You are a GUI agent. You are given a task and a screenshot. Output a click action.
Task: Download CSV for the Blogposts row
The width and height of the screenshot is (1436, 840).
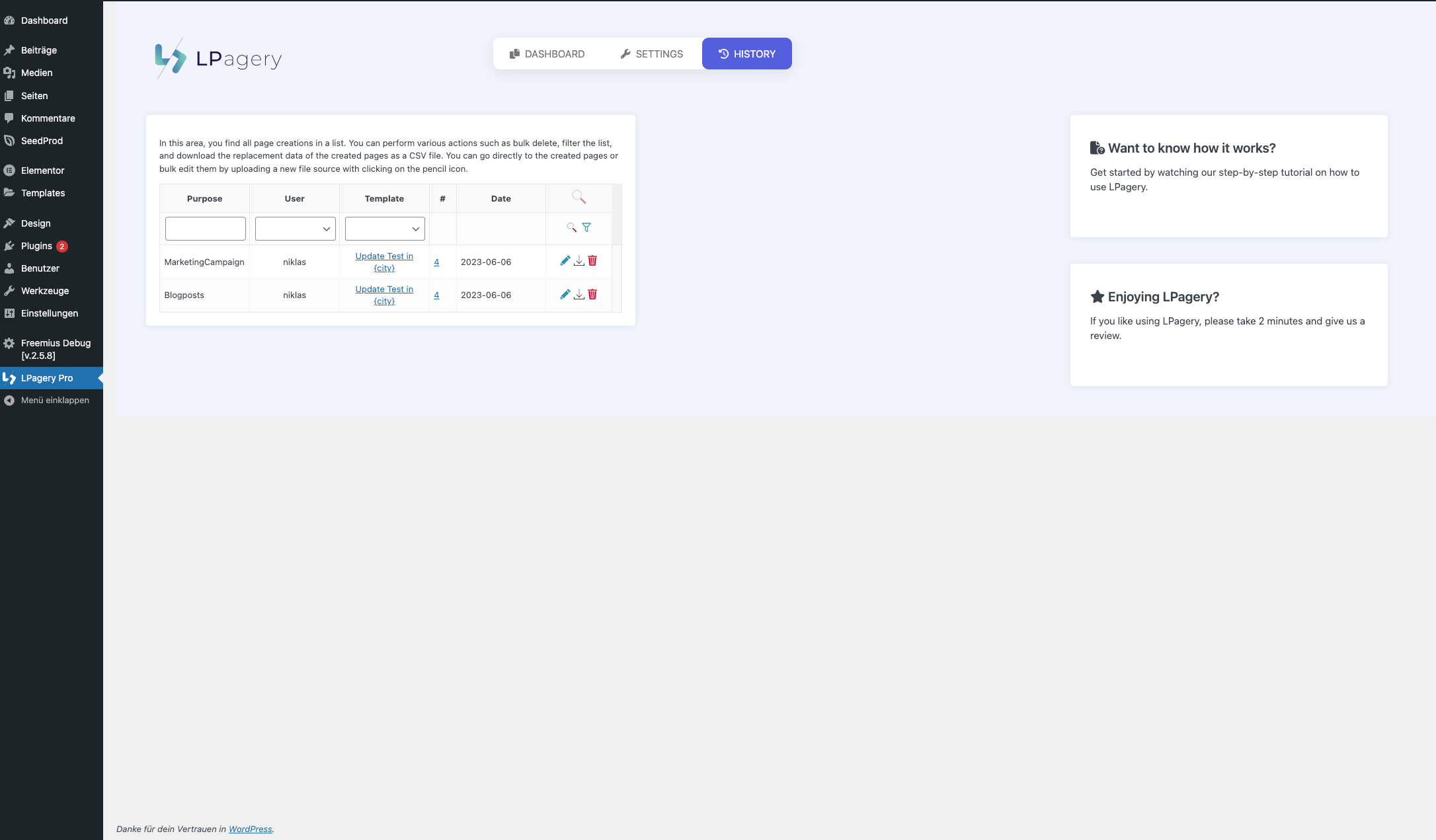tap(578, 295)
